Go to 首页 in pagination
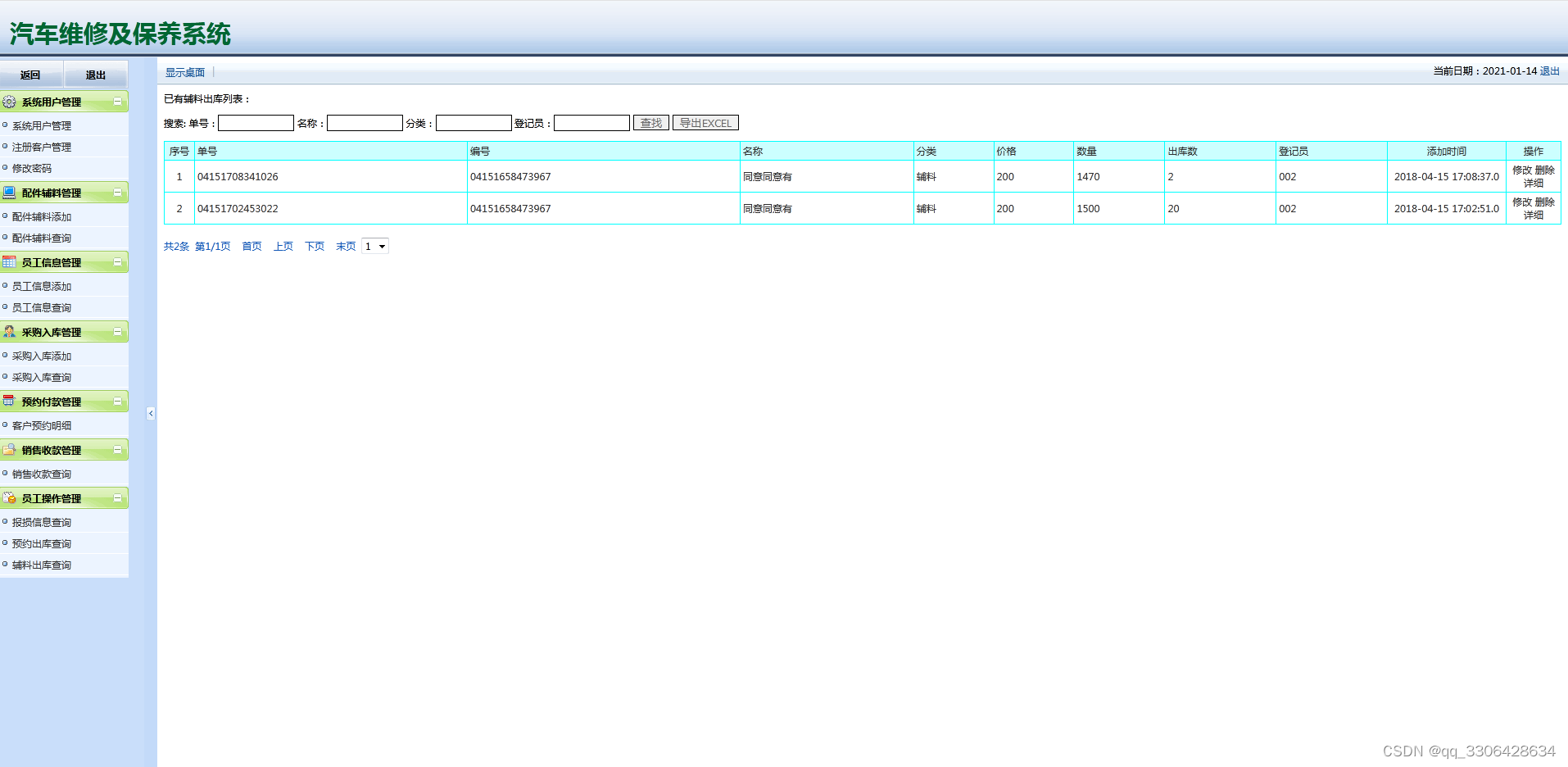The width and height of the screenshot is (1568, 767). [x=252, y=247]
